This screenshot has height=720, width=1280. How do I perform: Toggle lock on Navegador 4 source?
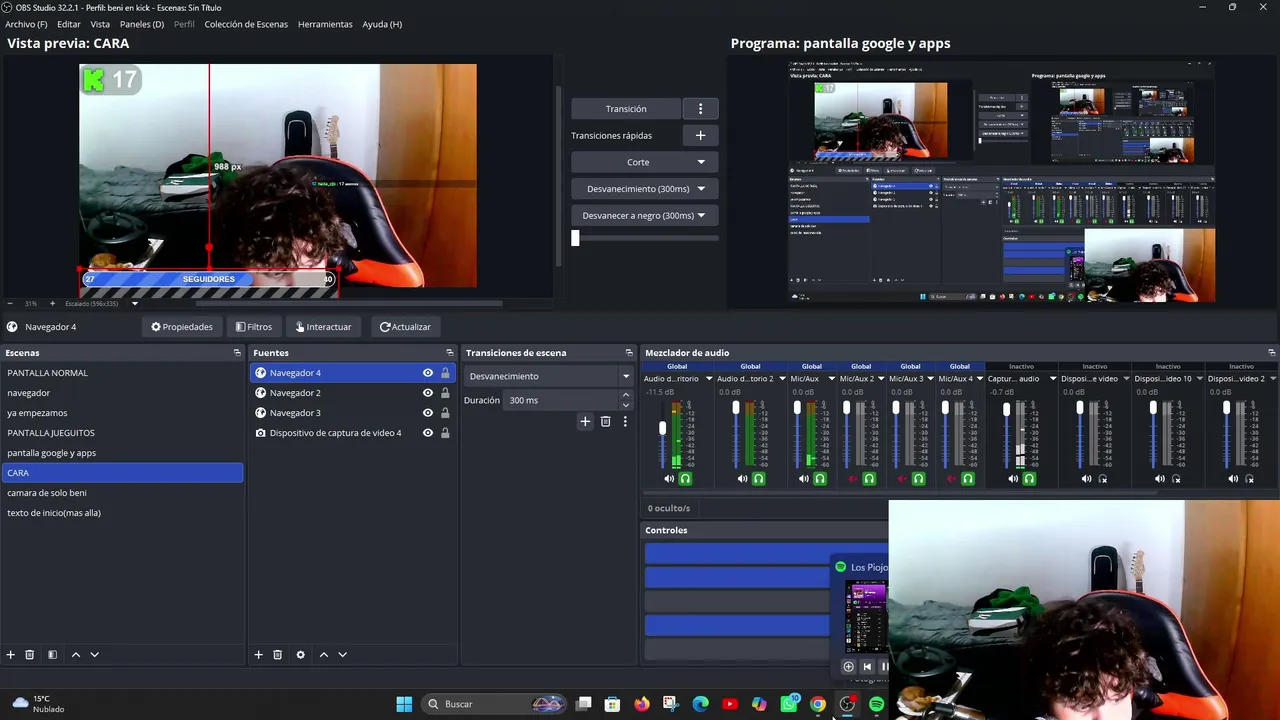click(x=445, y=373)
